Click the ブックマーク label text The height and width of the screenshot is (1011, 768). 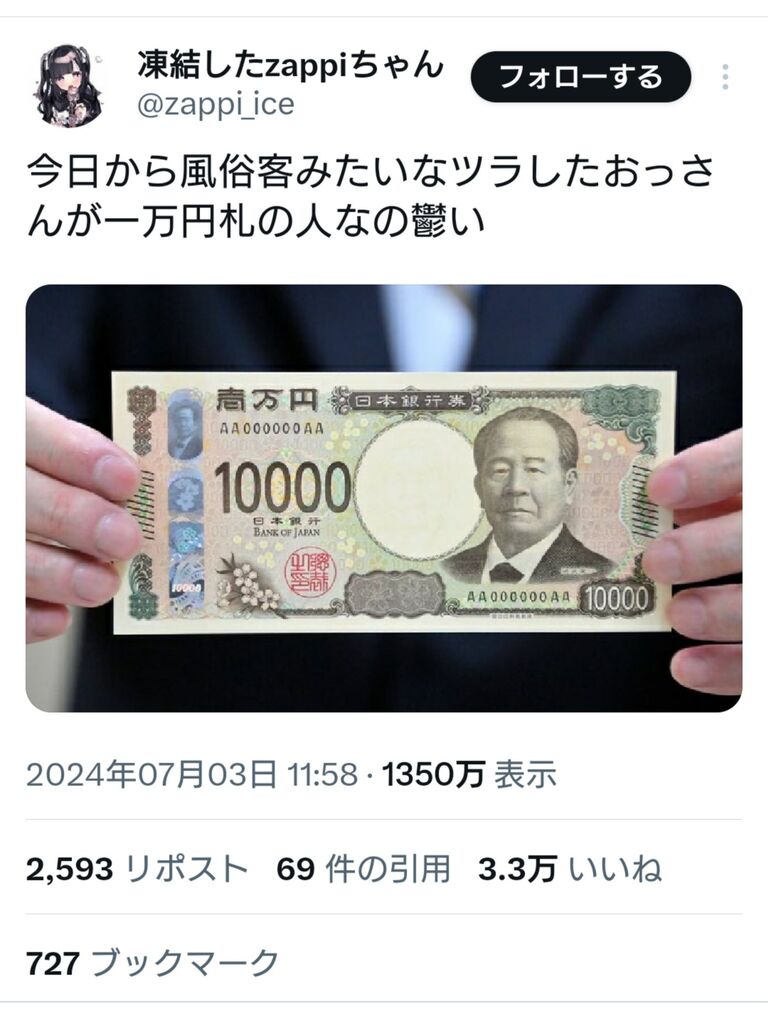[186, 963]
